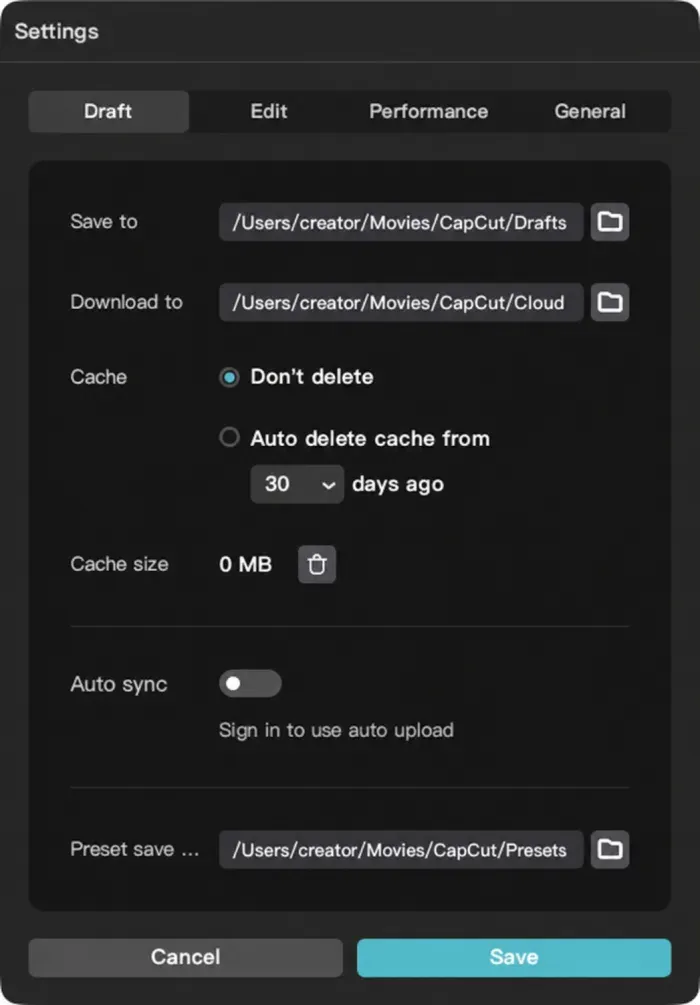Click the Cancel button
Screen dimensions: 700x1005
click(185, 958)
